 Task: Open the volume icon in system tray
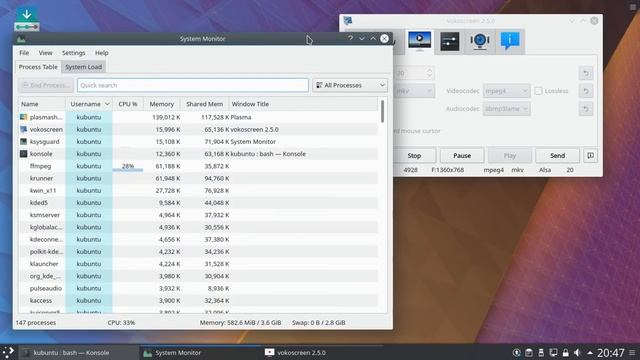click(577, 353)
